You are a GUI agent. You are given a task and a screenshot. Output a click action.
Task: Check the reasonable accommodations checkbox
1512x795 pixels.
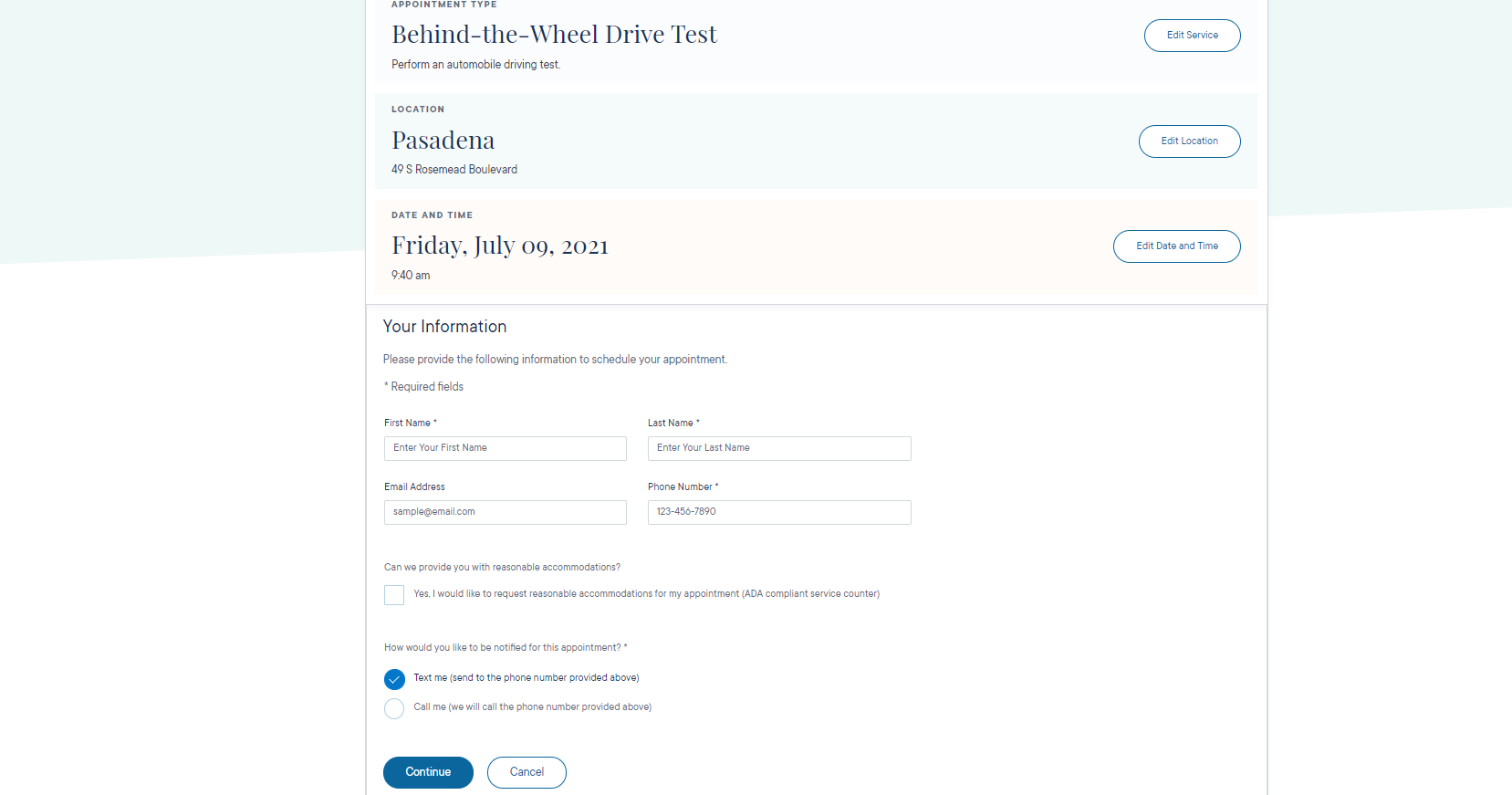394,595
